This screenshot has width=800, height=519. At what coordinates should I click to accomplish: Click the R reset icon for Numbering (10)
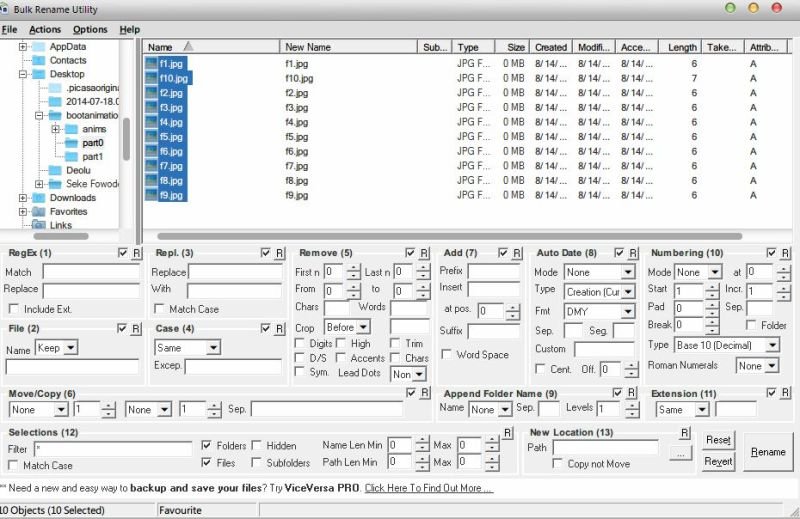coord(786,253)
